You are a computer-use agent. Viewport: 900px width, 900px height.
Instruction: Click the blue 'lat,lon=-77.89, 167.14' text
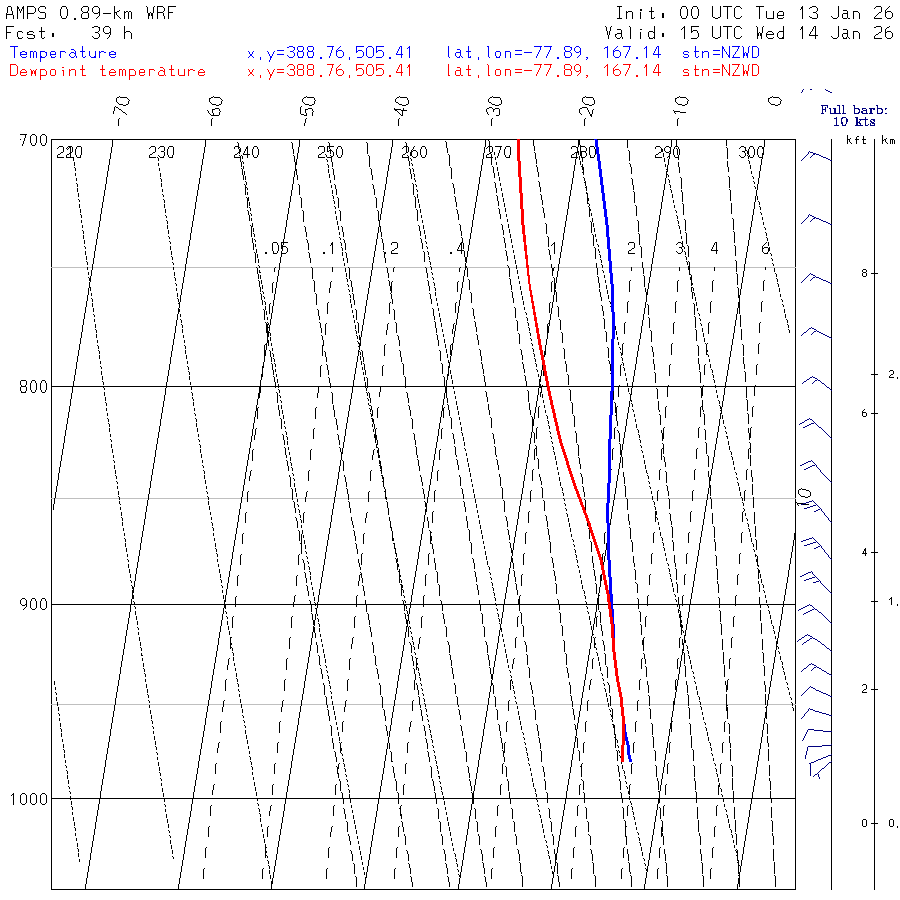(x=553, y=53)
